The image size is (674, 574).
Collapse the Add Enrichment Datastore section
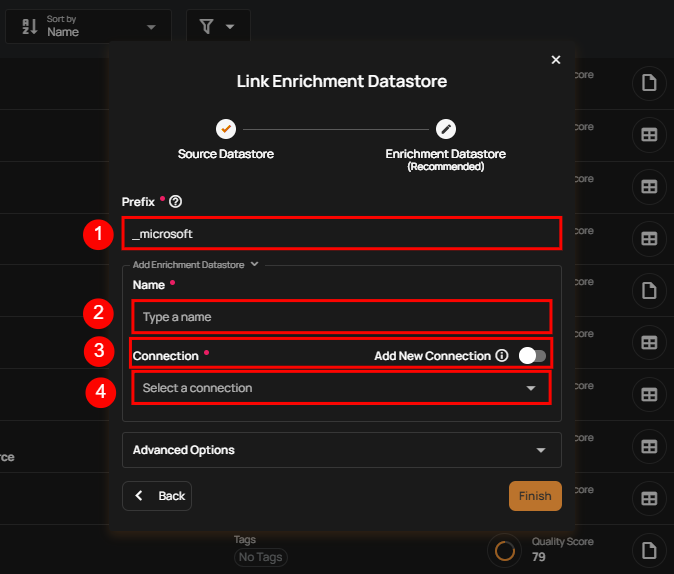click(255, 264)
